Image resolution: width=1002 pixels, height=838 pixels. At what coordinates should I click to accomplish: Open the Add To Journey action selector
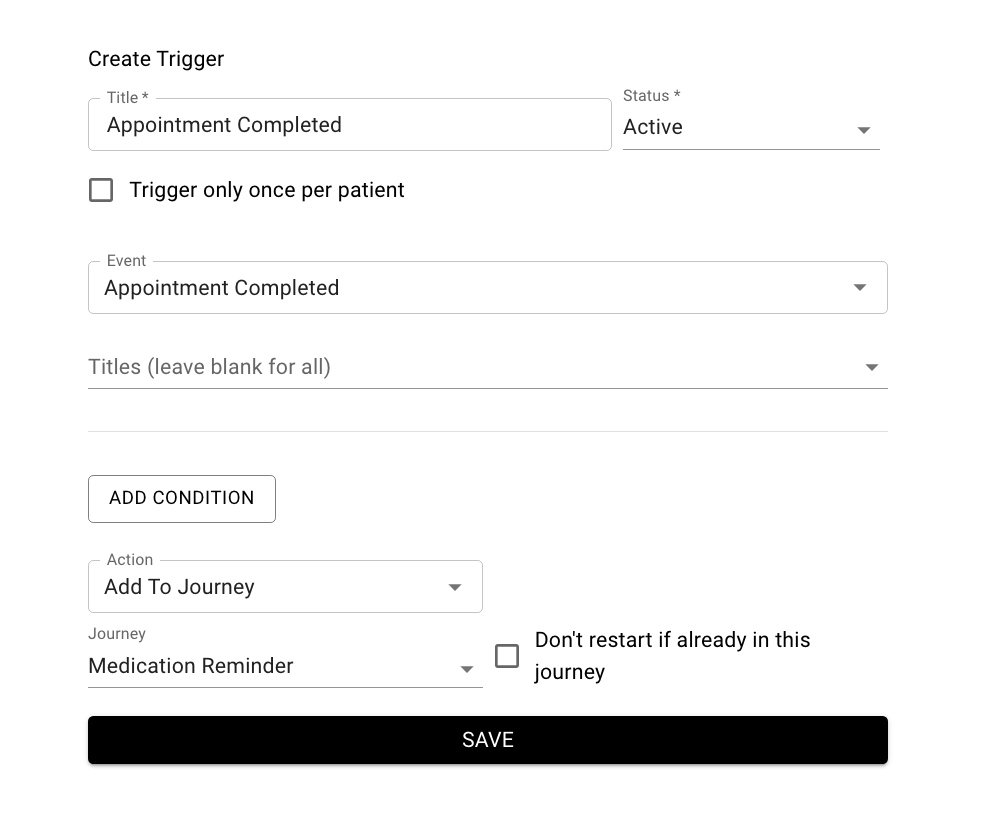coord(285,587)
